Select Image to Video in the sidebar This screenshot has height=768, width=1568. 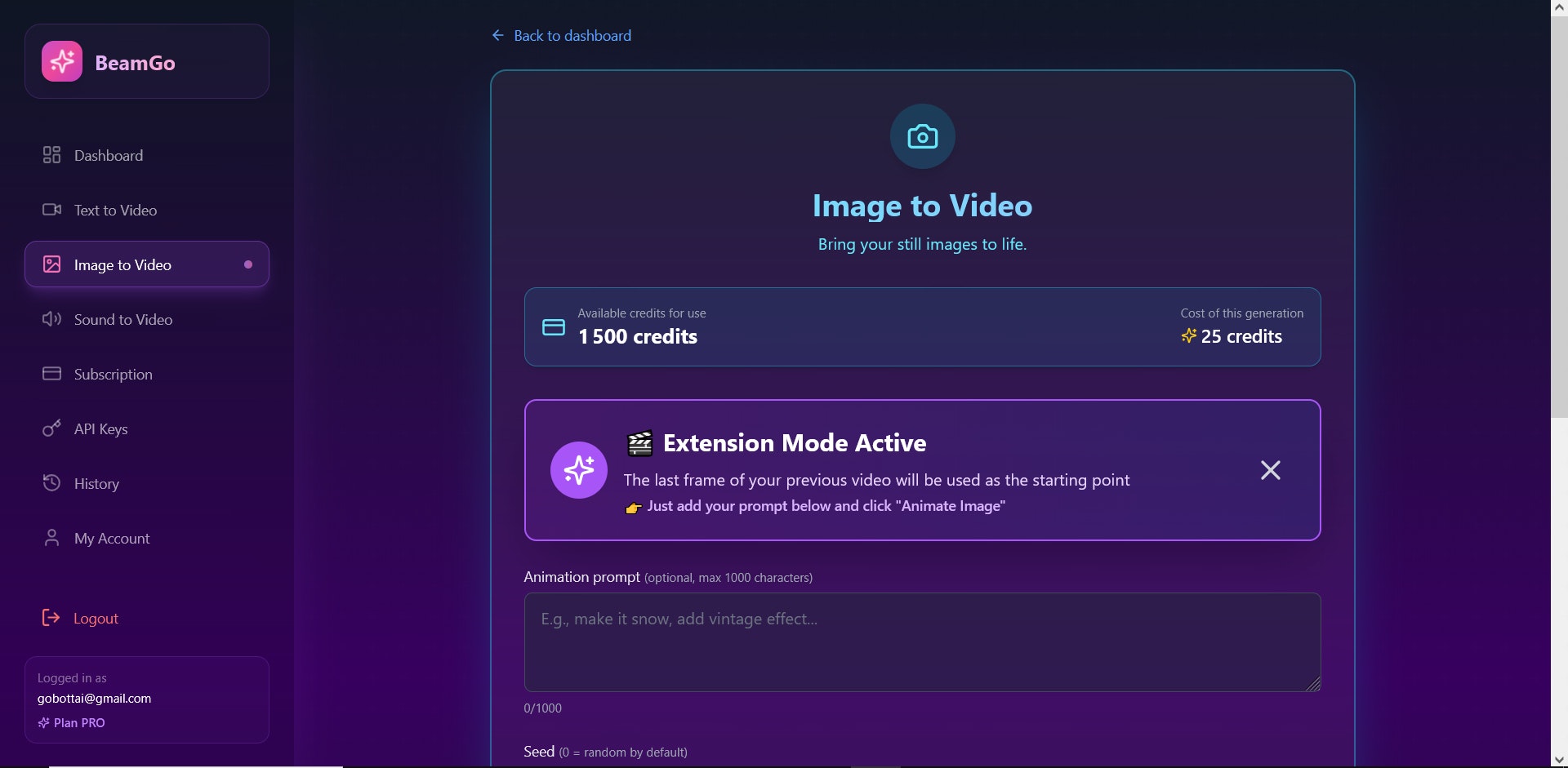pyautogui.click(x=122, y=264)
